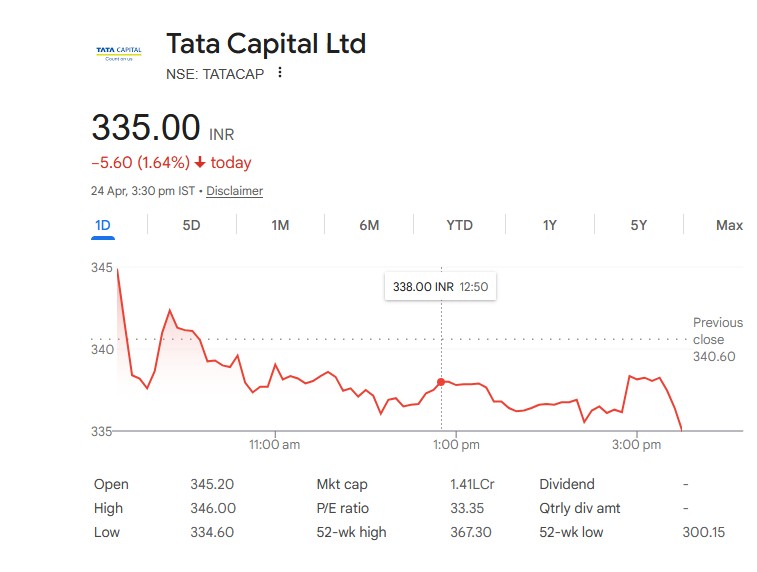This screenshot has height=572, width=757.
Task: Click the Mkt cap value 1.41LCr
Action: coord(472,484)
